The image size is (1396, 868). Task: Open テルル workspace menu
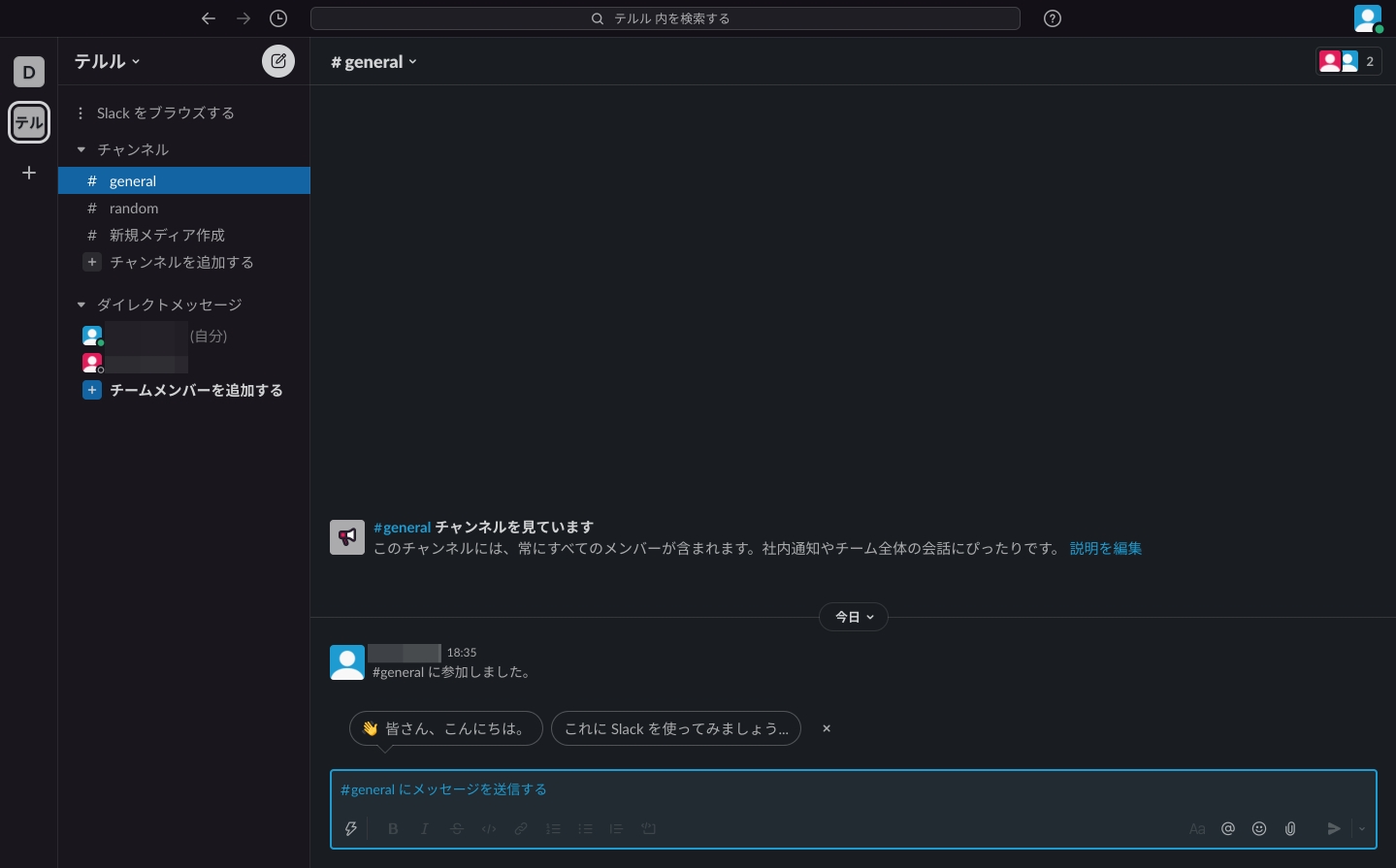point(108,61)
